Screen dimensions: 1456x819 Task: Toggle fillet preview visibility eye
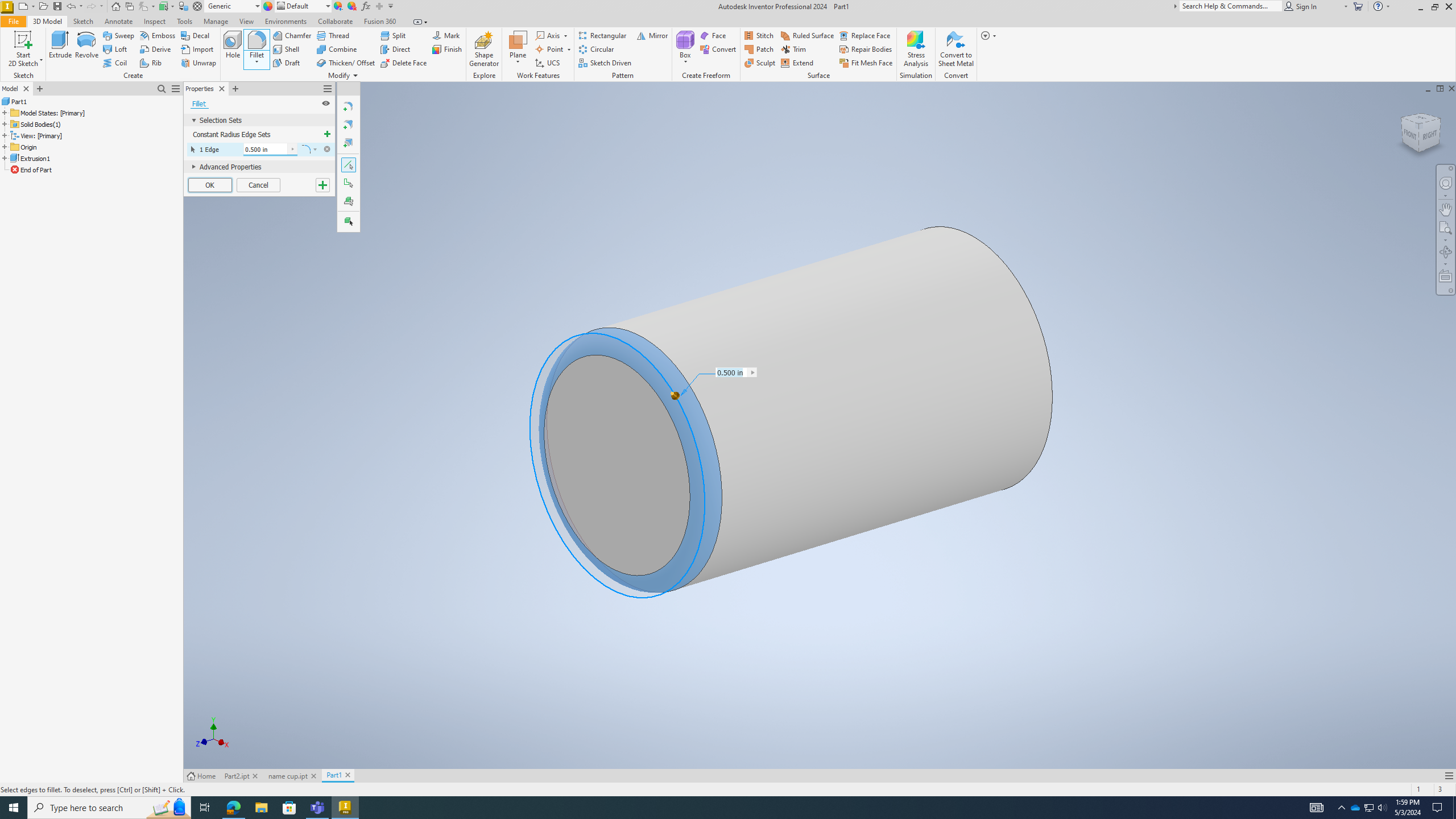click(x=326, y=104)
